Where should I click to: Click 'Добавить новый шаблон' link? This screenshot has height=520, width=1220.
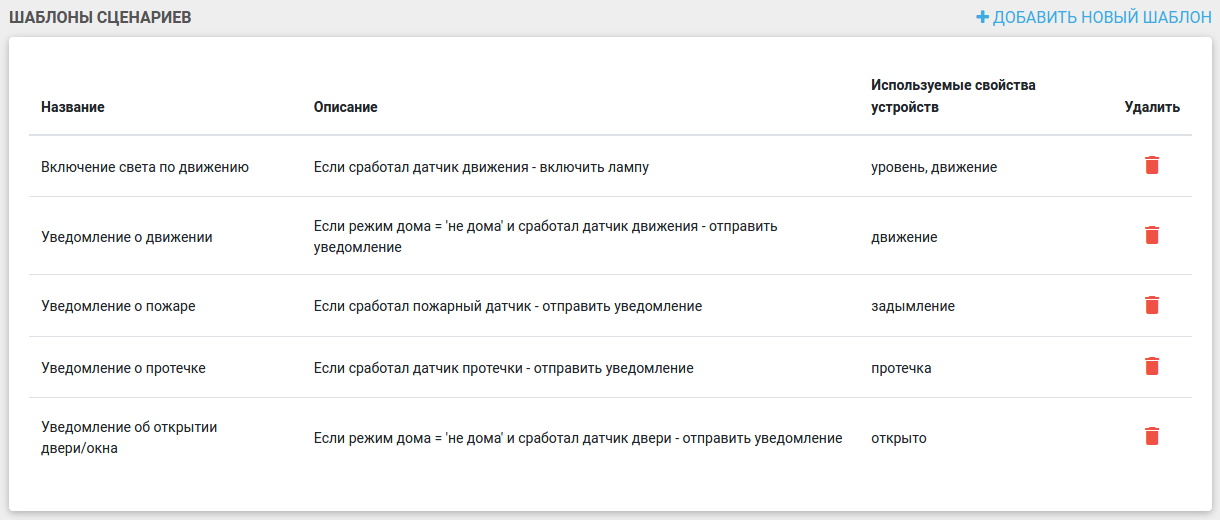click(x=1101, y=17)
